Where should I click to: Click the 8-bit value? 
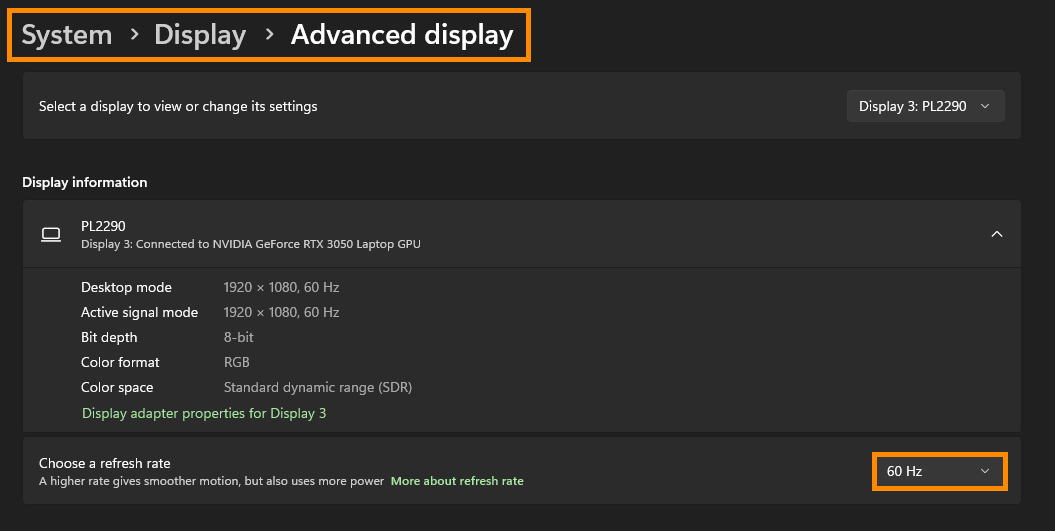pos(238,337)
